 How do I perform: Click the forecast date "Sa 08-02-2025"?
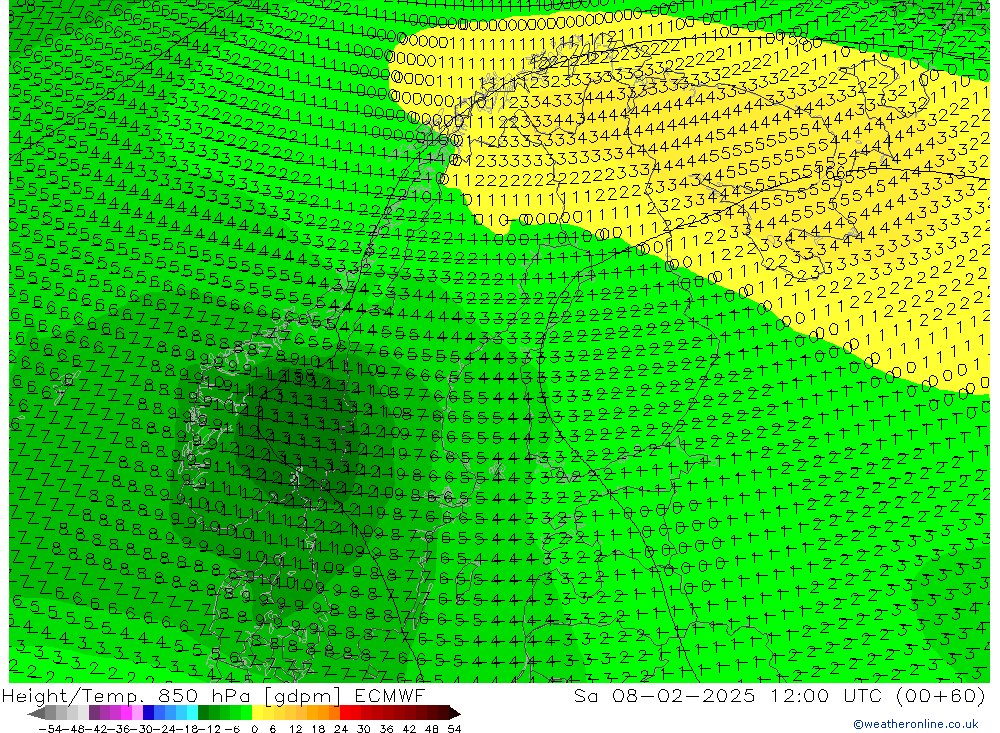click(648, 696)
